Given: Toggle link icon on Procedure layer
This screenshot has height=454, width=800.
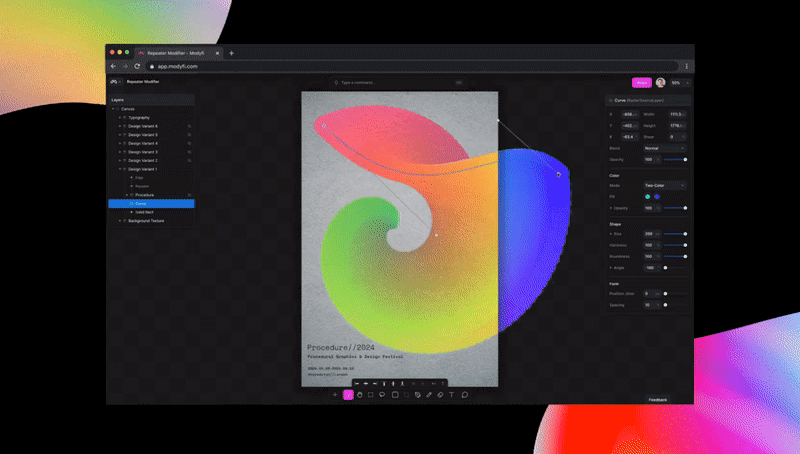Looking at the screenshot, I should click(x=189, y=195).
